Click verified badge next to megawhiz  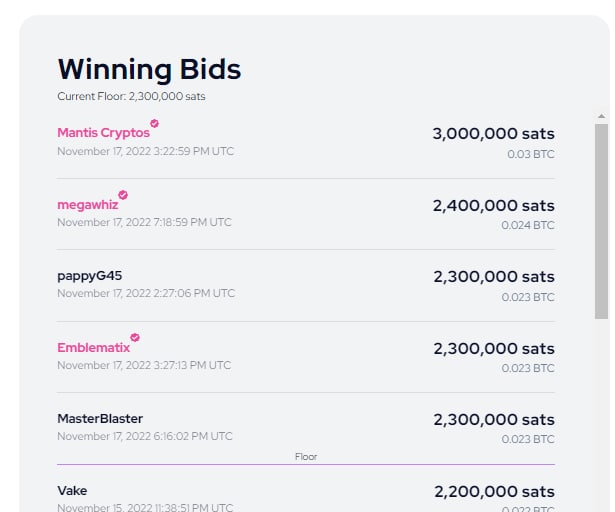coord(123,195)
